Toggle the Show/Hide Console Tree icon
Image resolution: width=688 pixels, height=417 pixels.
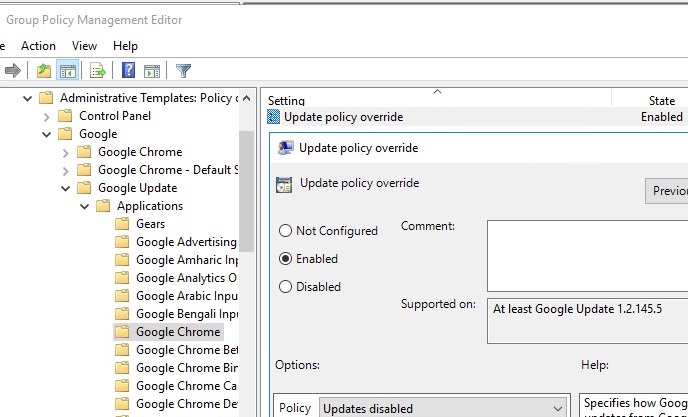point(68,70)
